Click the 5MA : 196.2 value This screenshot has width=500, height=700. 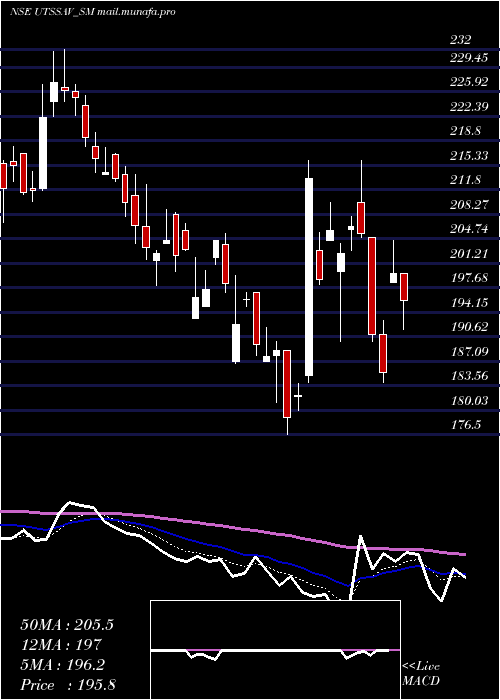[x=63, y=665]
